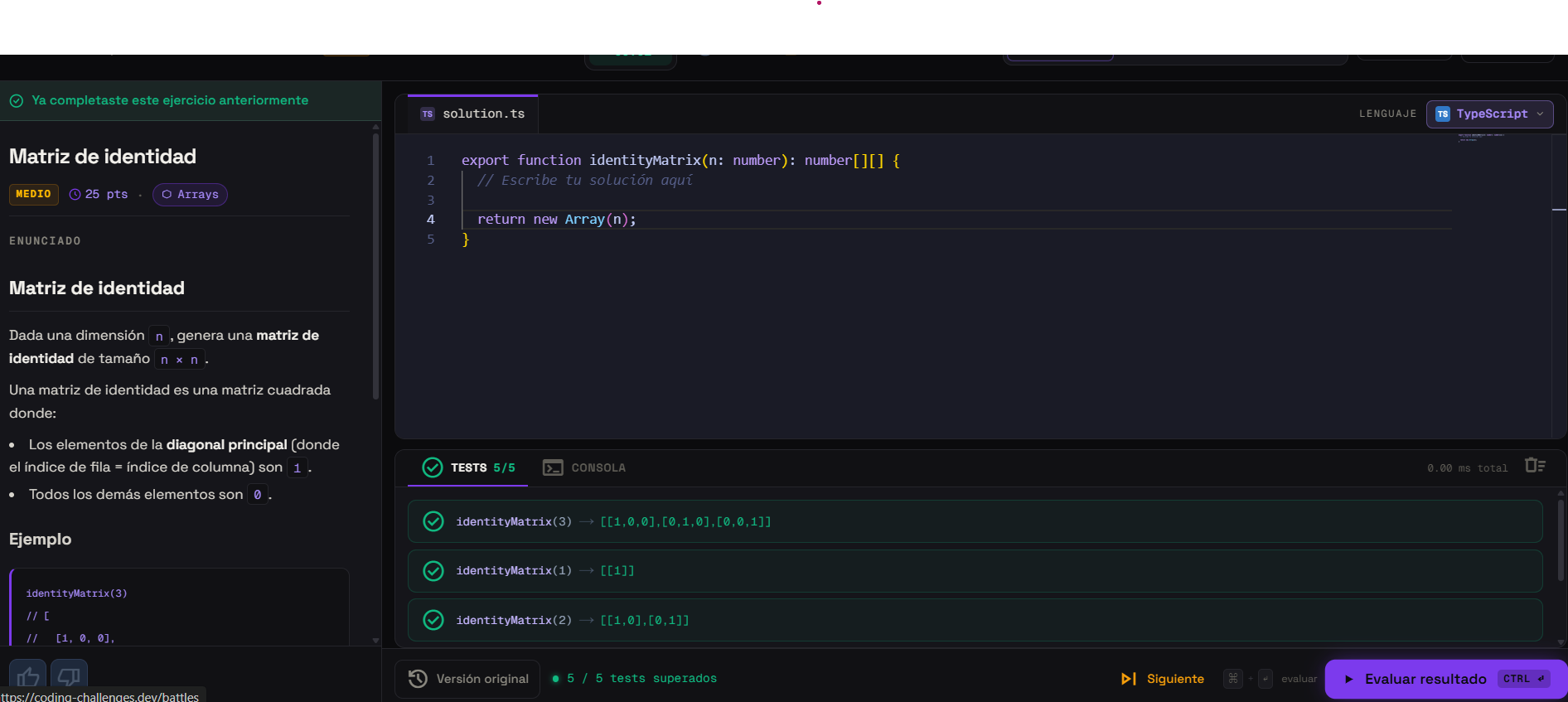Click the TS logo in the language selector
This screenshot has width=1568, height=702.
(x=1443, y=114)
